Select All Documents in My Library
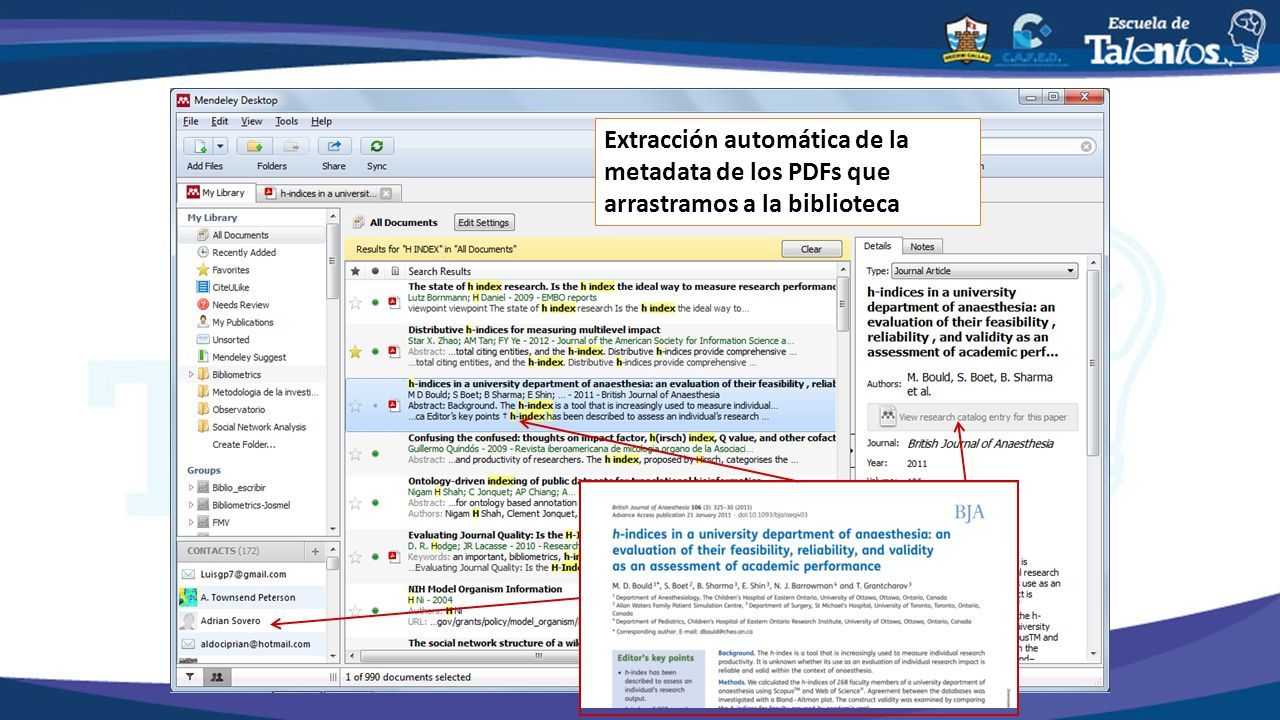 240,235
